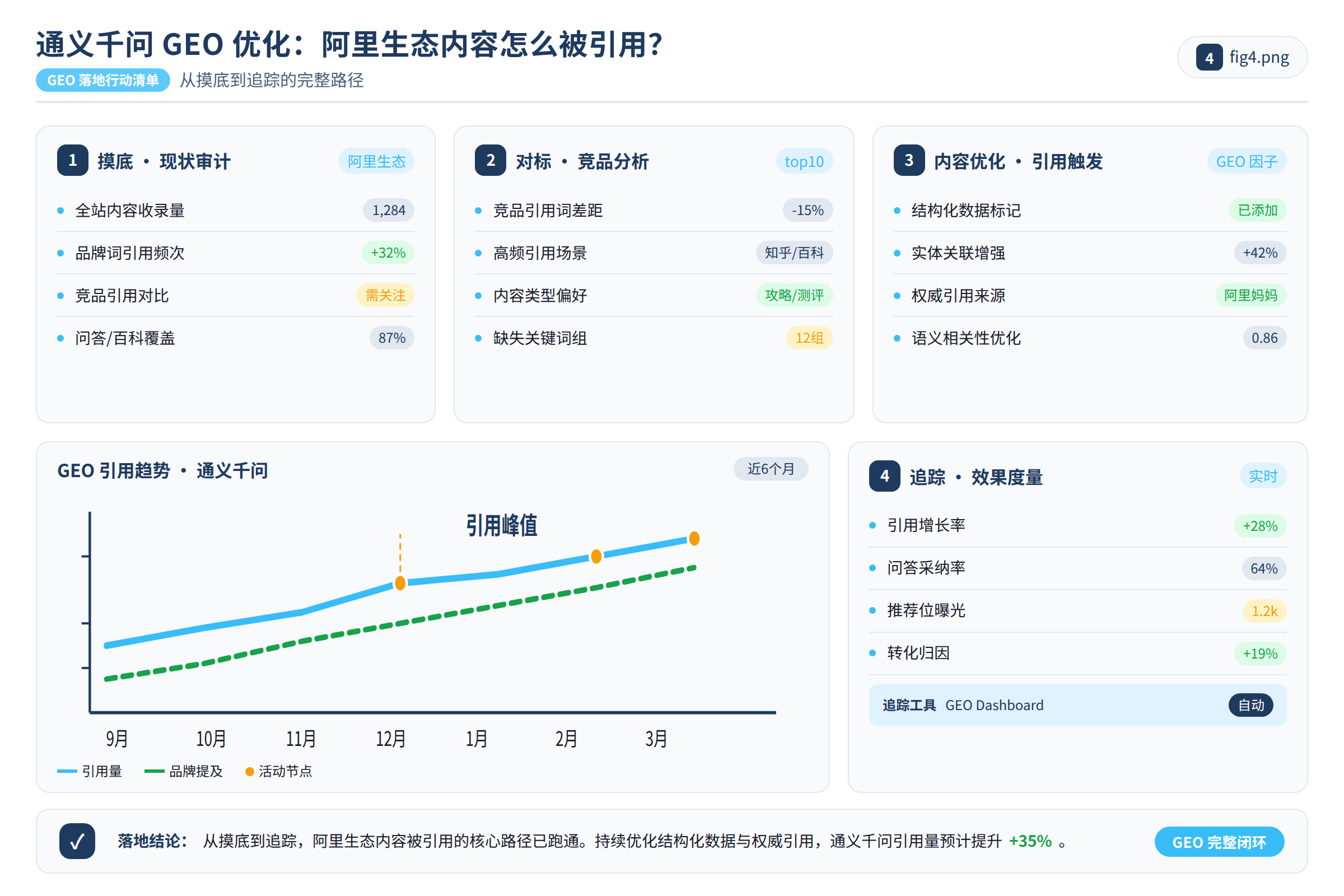
Task: Click the GEO Dashboard tool name
Action: point(995,705)
